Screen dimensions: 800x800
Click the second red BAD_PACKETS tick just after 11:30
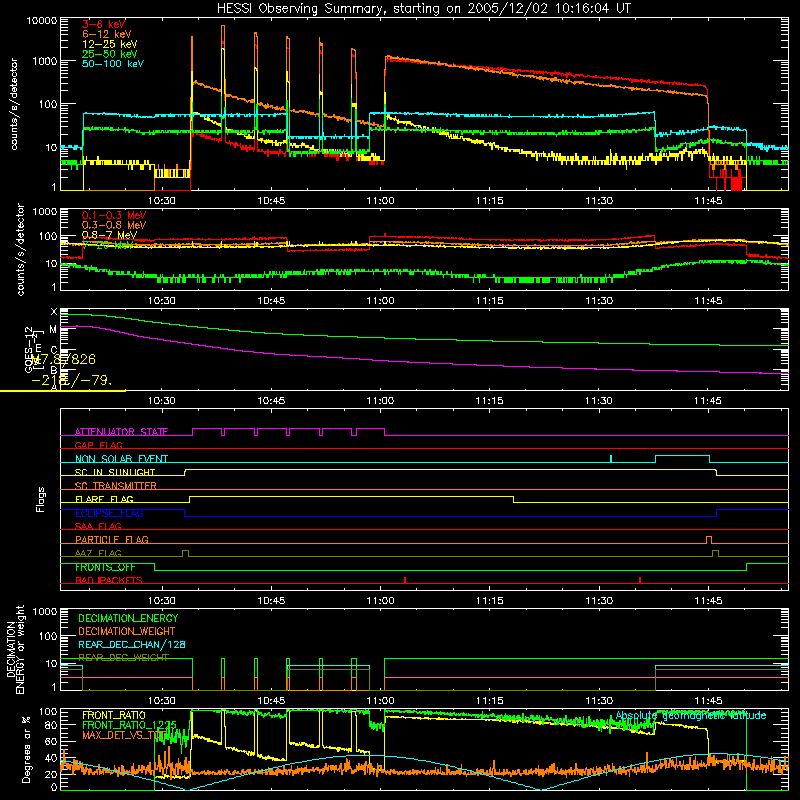pos(640,580)
